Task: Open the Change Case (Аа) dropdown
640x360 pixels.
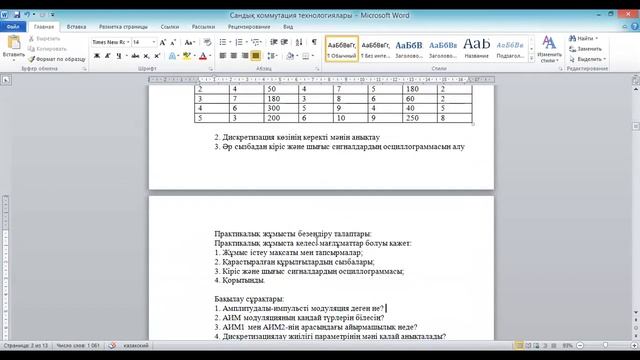Action: pos(189,42)
